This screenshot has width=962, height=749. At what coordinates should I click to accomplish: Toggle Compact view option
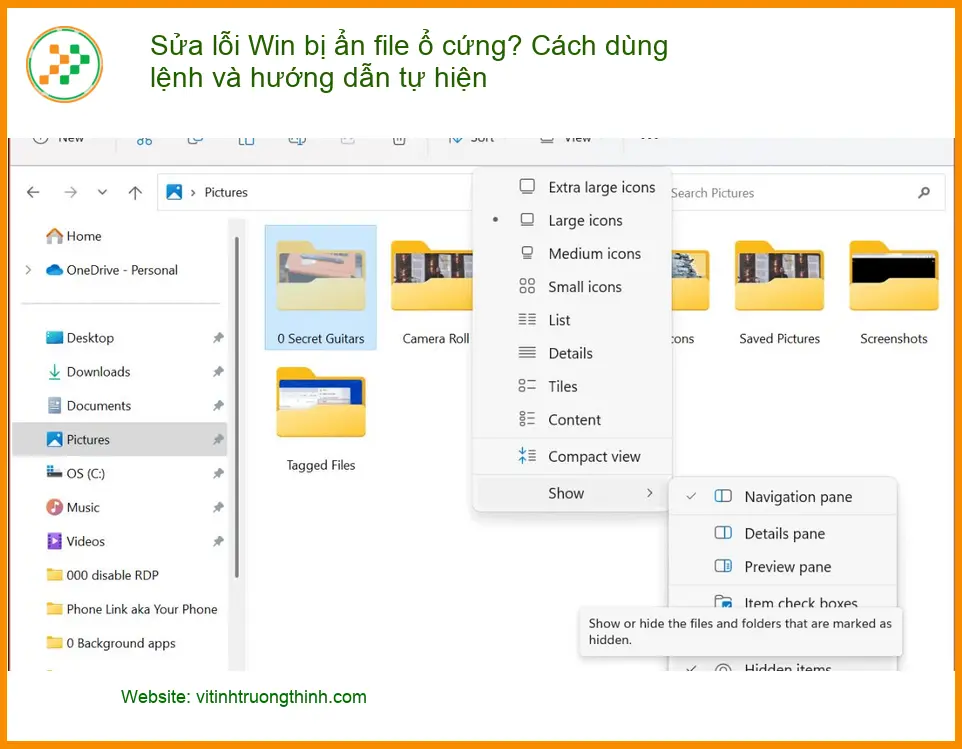pyautogui.click(x=572, y=456)
